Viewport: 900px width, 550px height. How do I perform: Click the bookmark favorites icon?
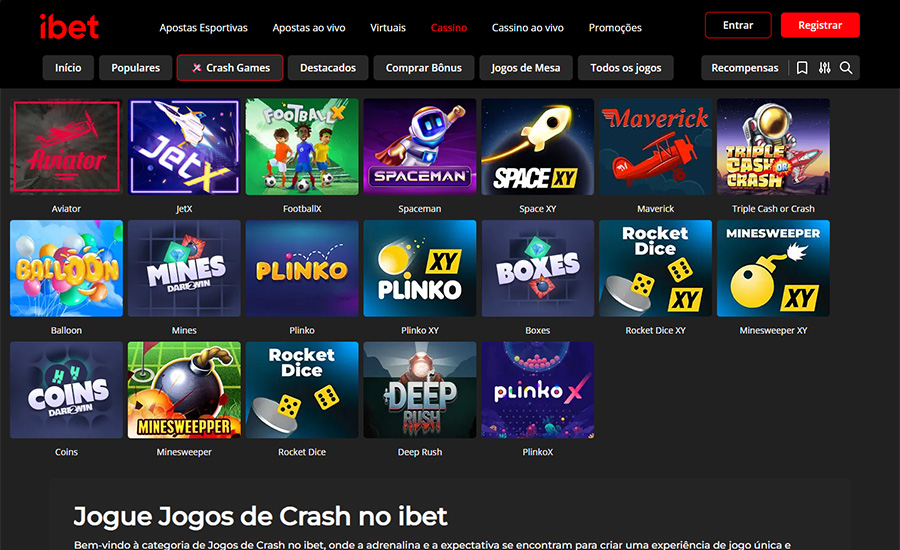coord(802,68)
